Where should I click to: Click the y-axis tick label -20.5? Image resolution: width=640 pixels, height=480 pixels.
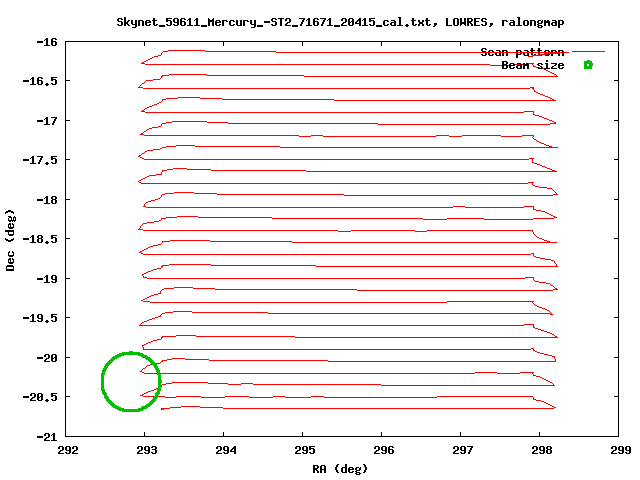[40, 397]
